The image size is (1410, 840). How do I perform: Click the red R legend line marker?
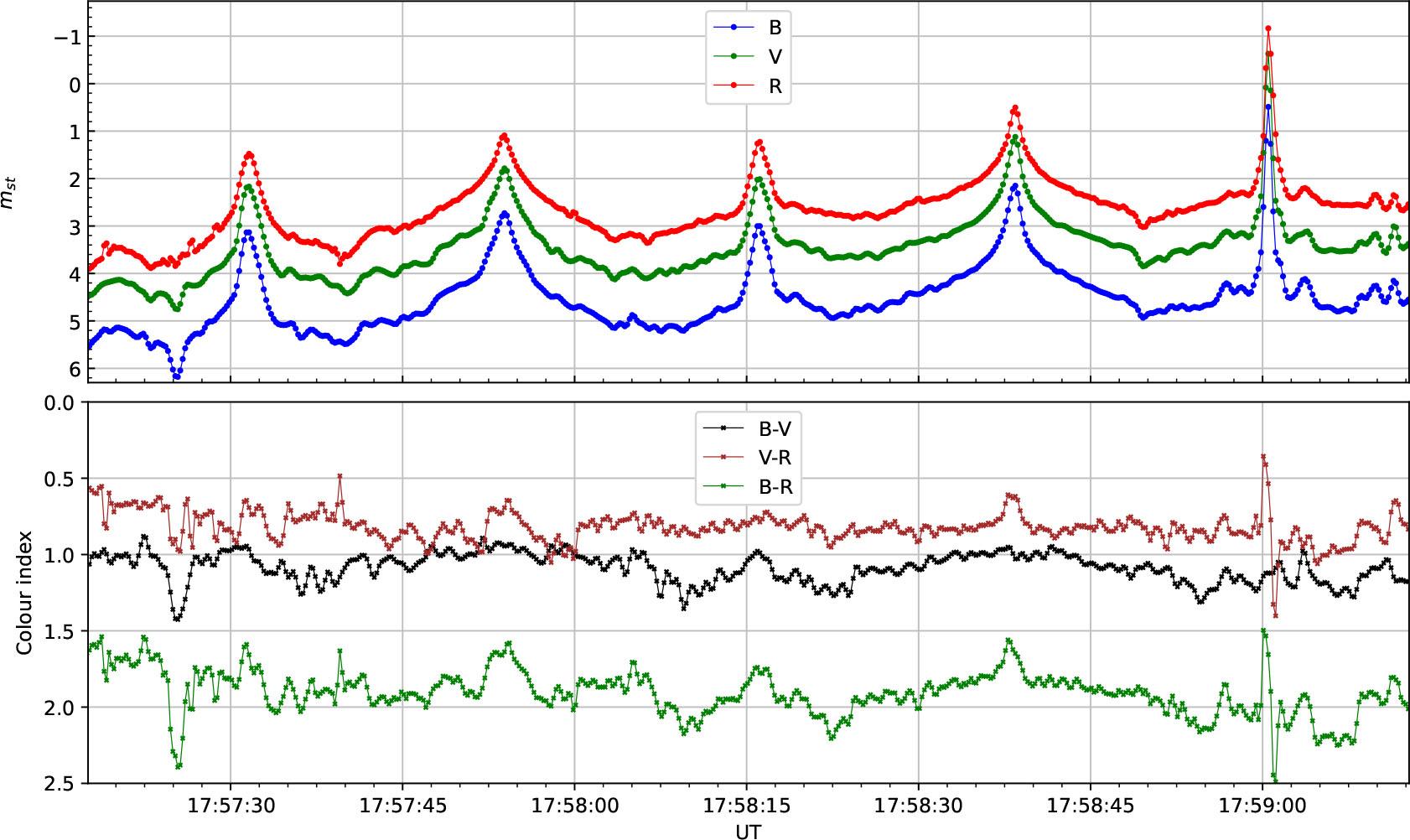[734, 86]
